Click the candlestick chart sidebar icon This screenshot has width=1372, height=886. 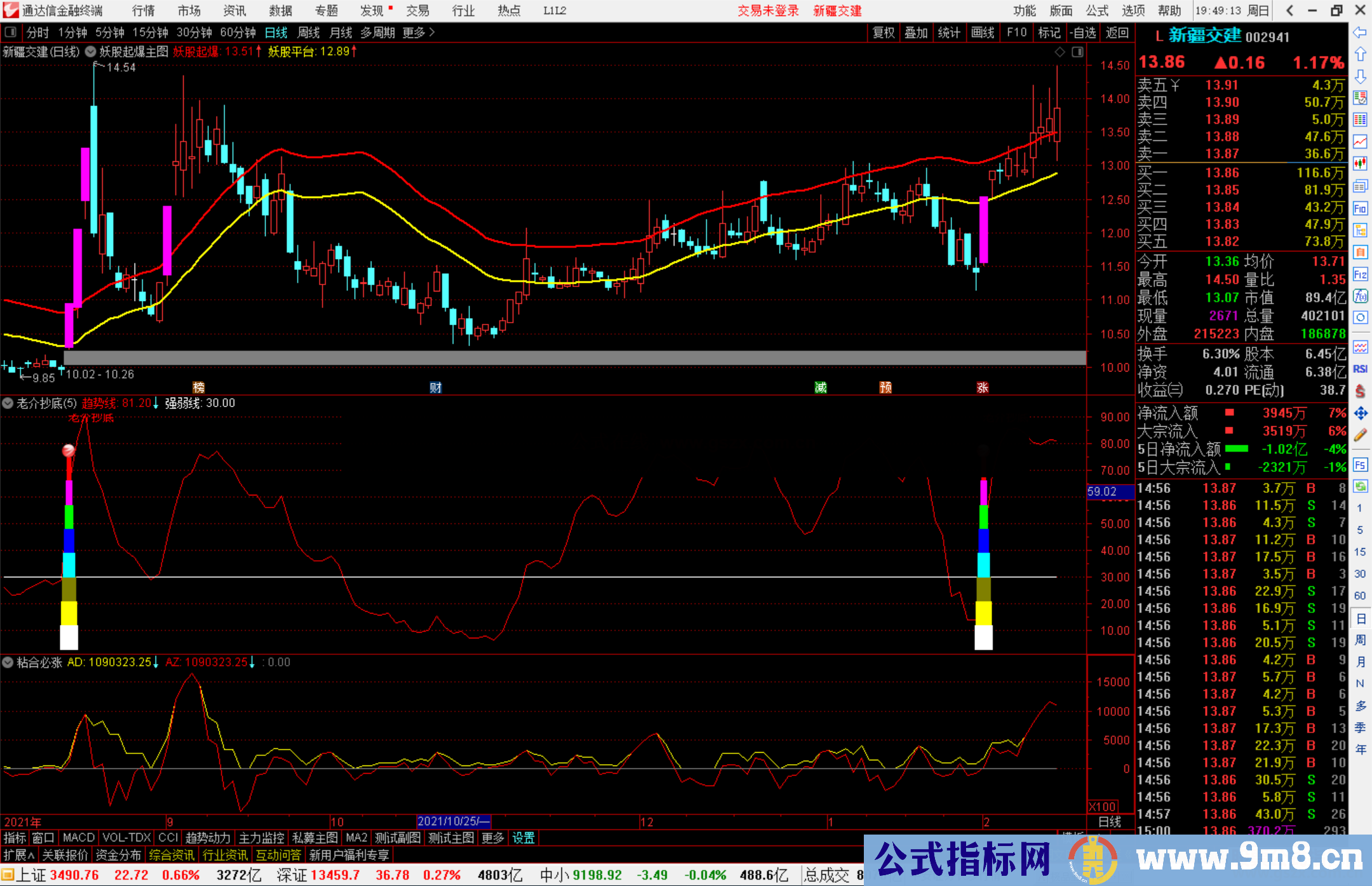(1360, 163)
